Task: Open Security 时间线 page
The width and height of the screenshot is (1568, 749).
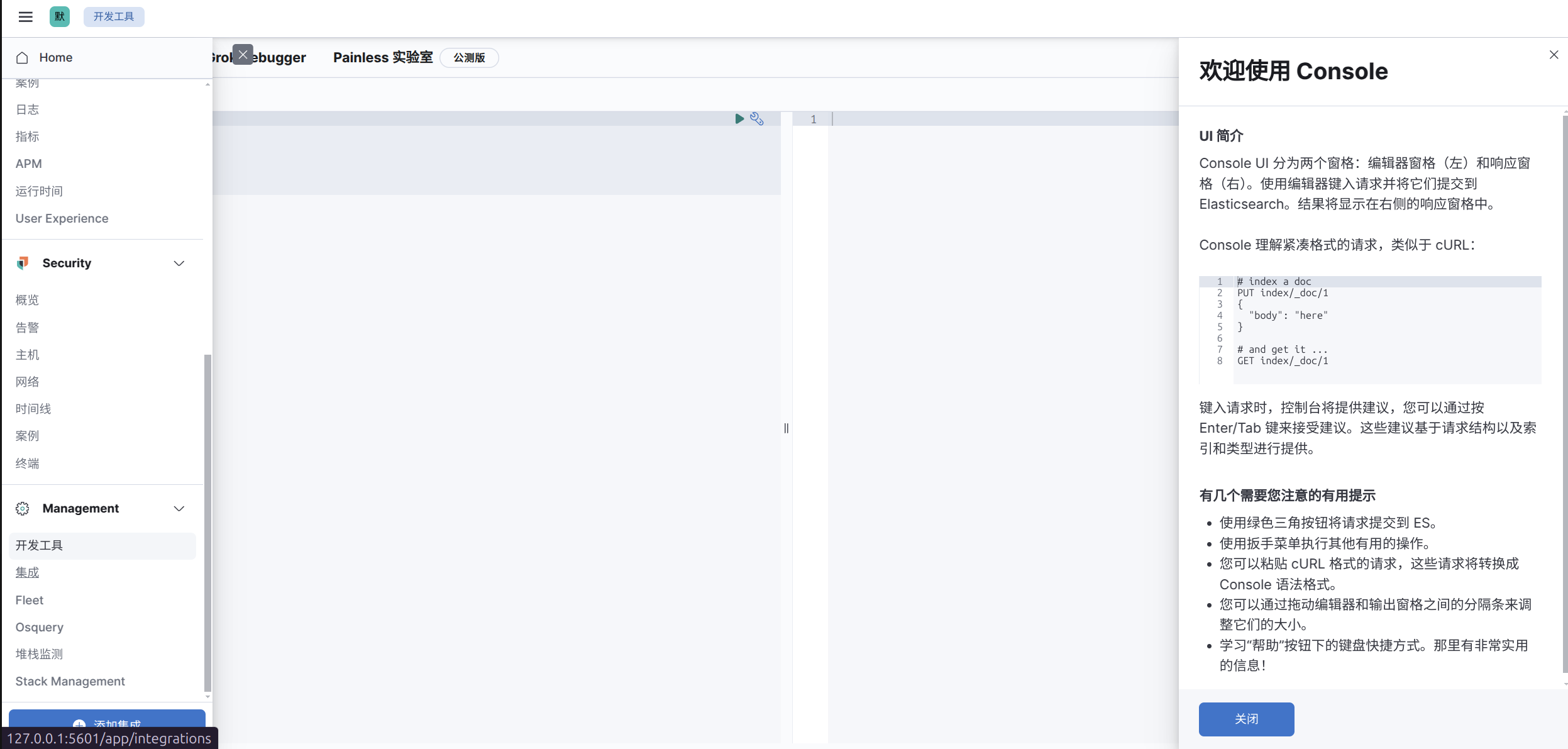Action: click(x=33, y=409)
